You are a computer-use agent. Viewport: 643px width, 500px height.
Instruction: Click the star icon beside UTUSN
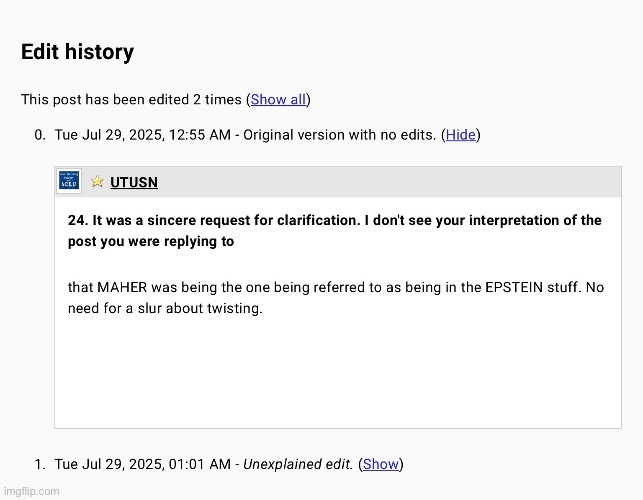[x=97, y=182]
